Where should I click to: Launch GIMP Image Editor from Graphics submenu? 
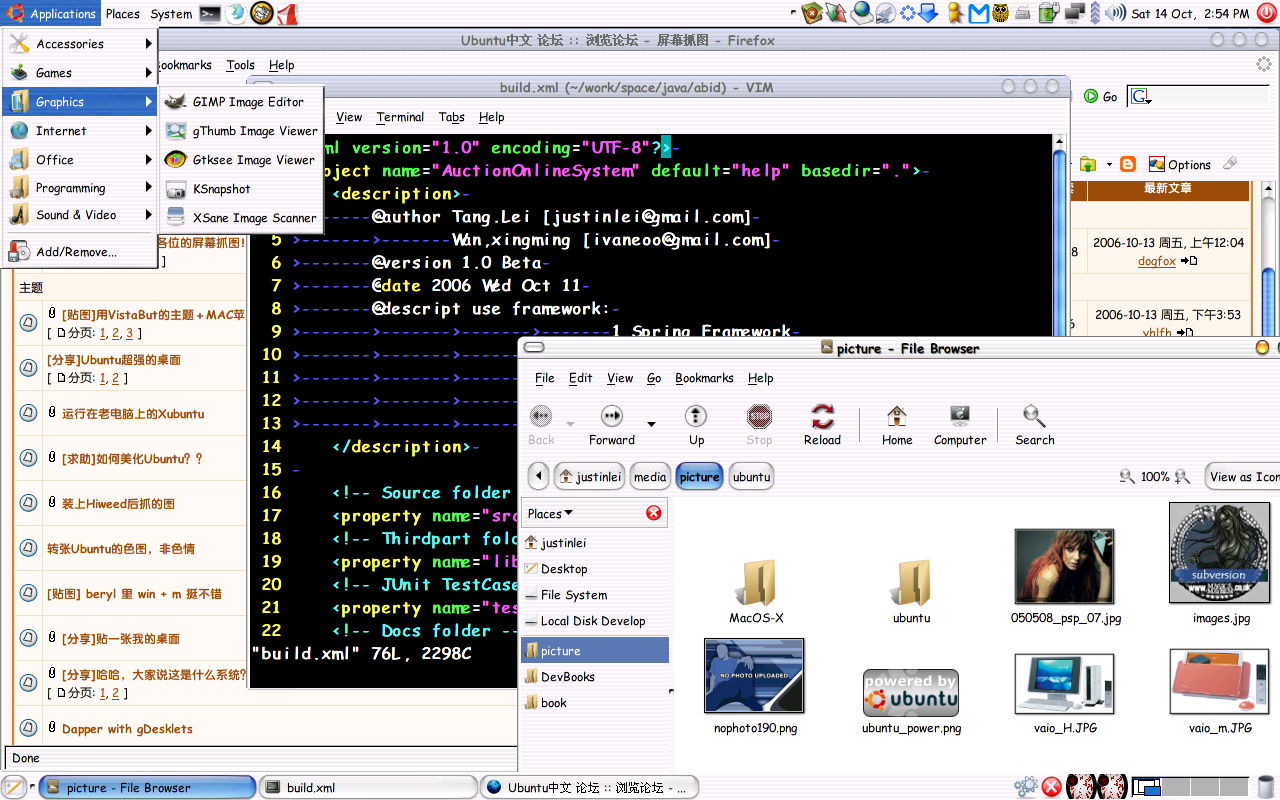241,102
